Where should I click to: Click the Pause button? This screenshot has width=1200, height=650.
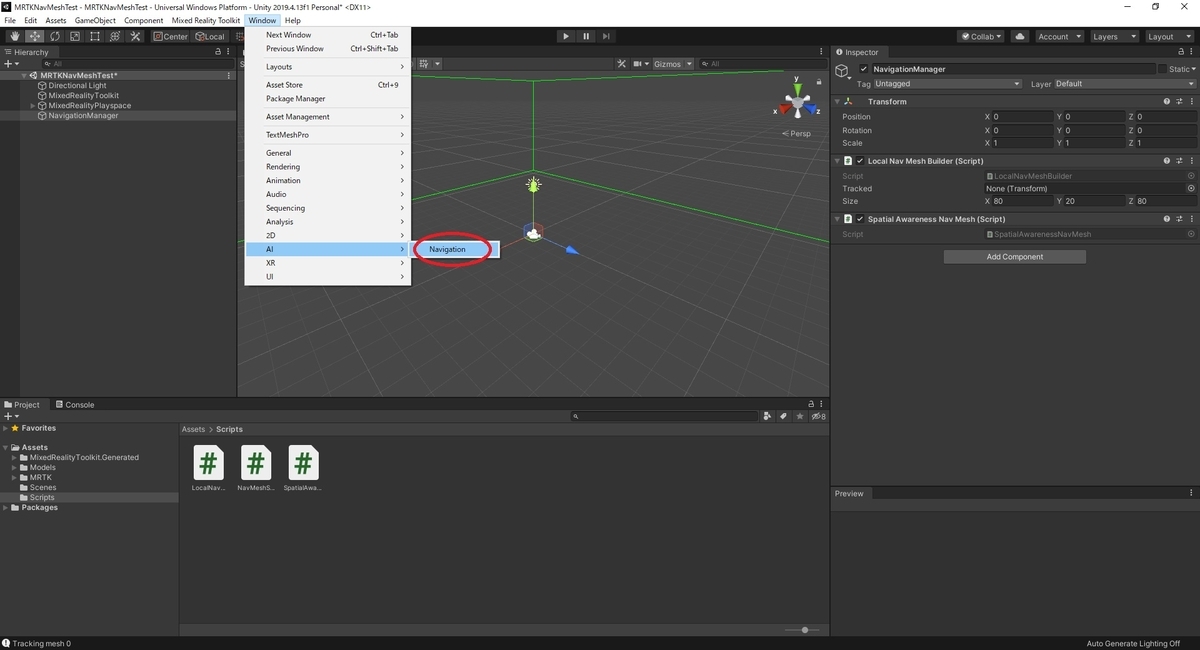[586, 36]
